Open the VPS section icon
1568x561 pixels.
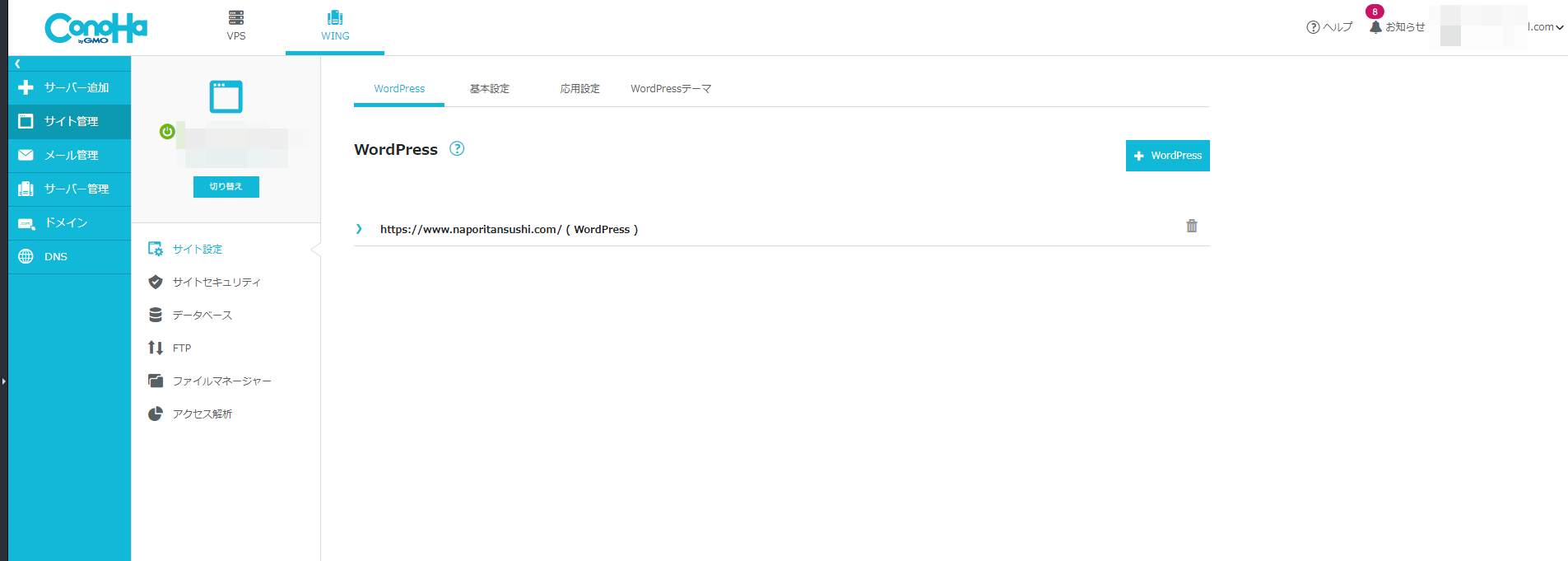coord(236,17)
